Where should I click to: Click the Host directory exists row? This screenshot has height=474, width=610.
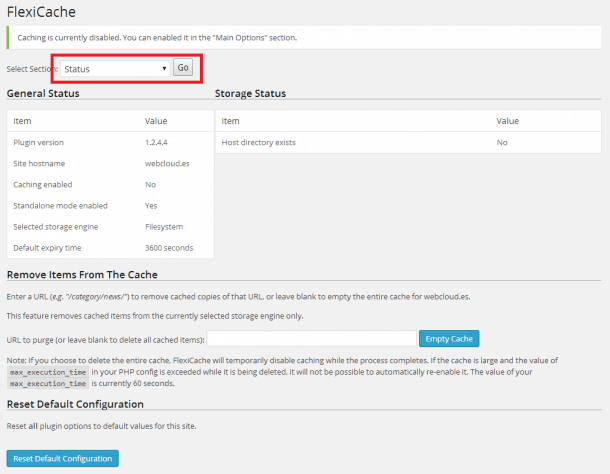click(258, 142)
